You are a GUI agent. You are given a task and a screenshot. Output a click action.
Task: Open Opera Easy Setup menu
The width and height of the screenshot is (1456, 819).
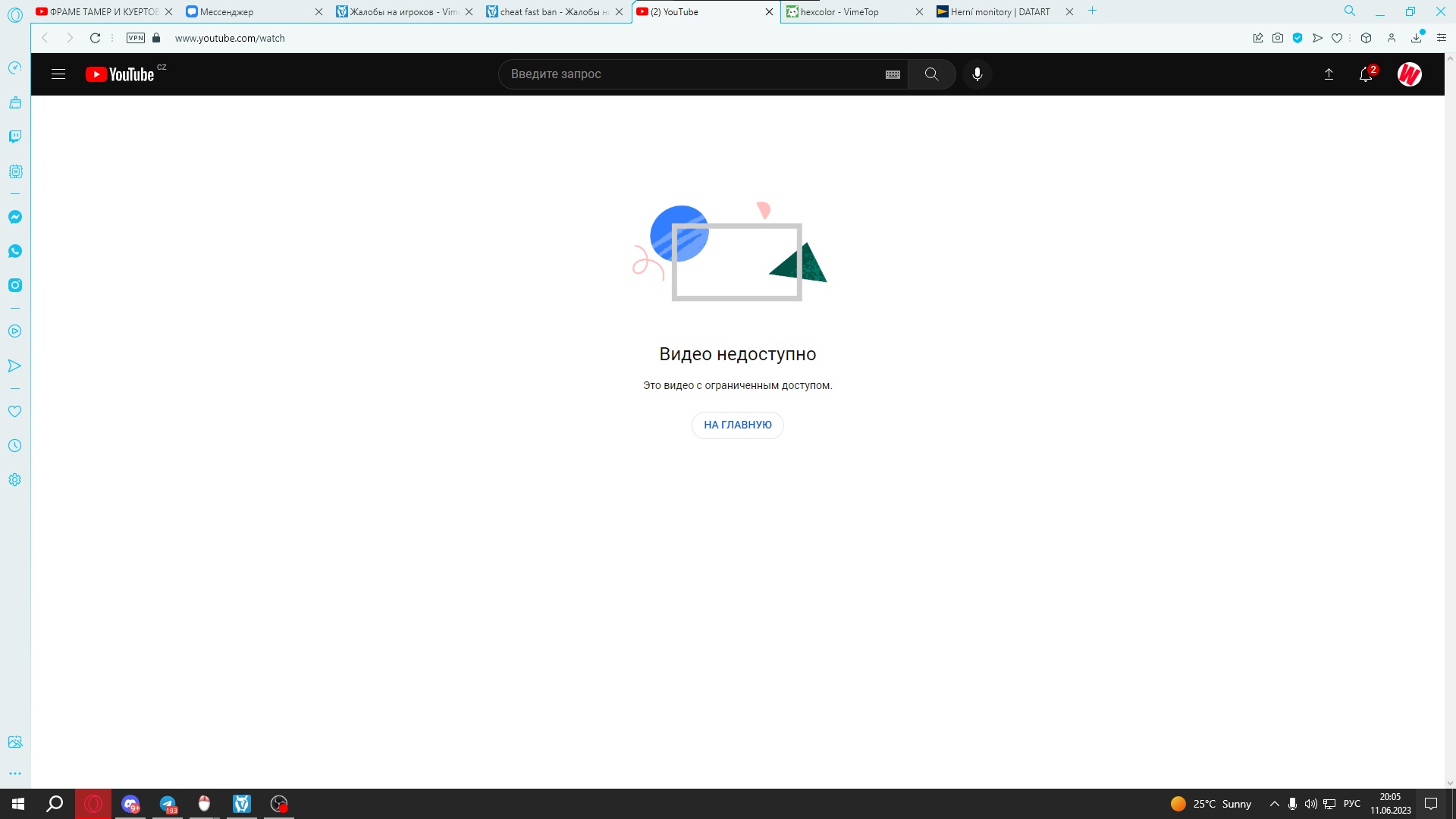point(1442,38)
